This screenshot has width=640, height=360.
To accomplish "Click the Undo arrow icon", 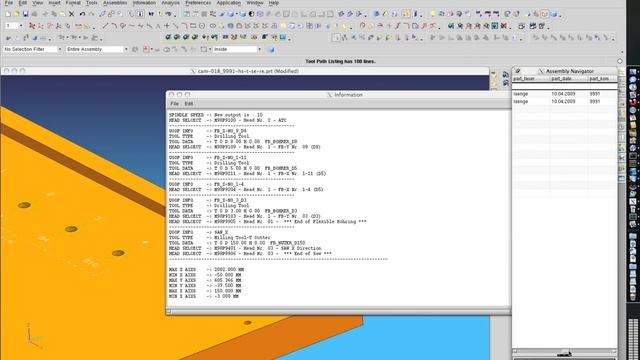I will pos(82,14).
